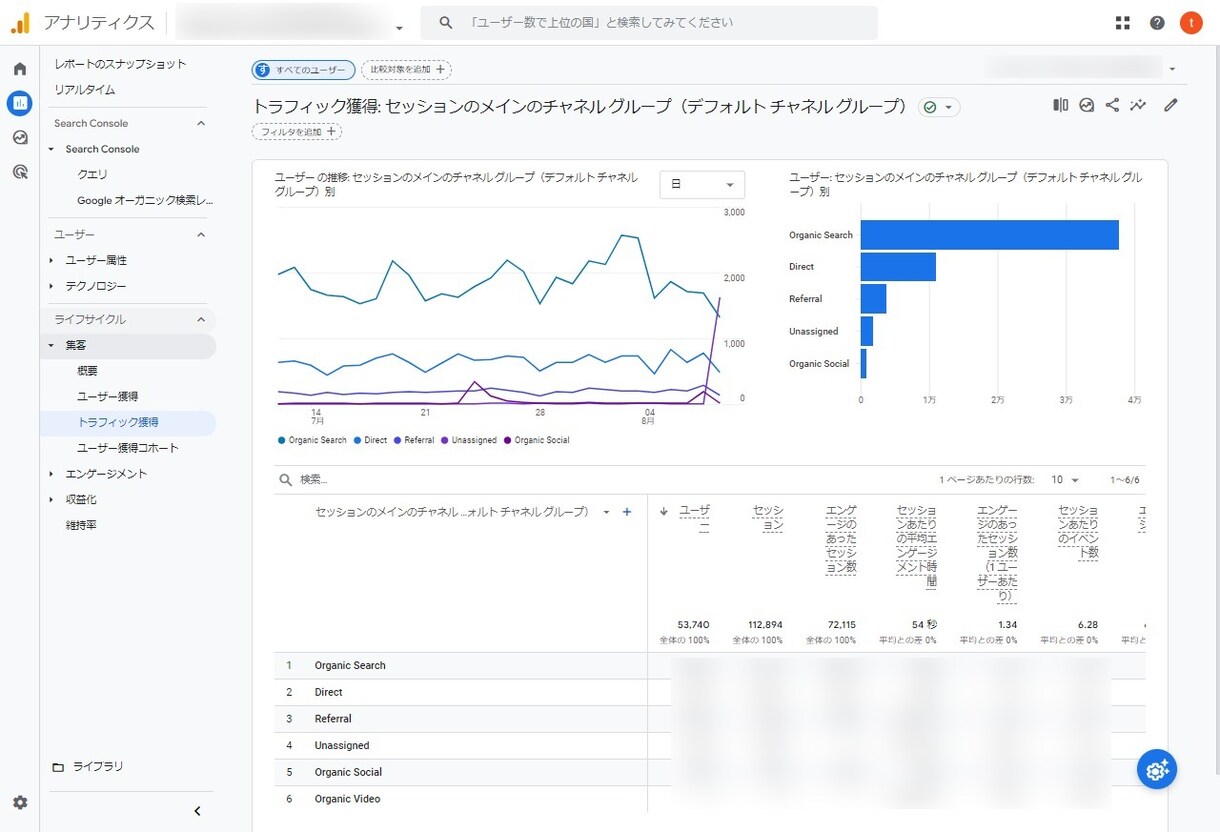Open リアルタイム report
Screen dimensions: 1220x832
click(85, 89)
